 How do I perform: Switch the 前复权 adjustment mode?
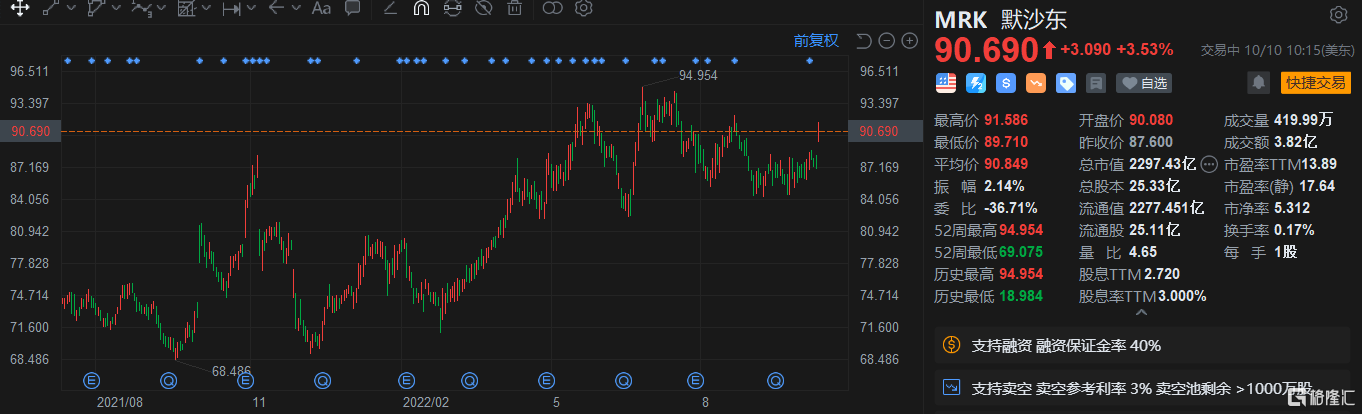pos(816,41)
